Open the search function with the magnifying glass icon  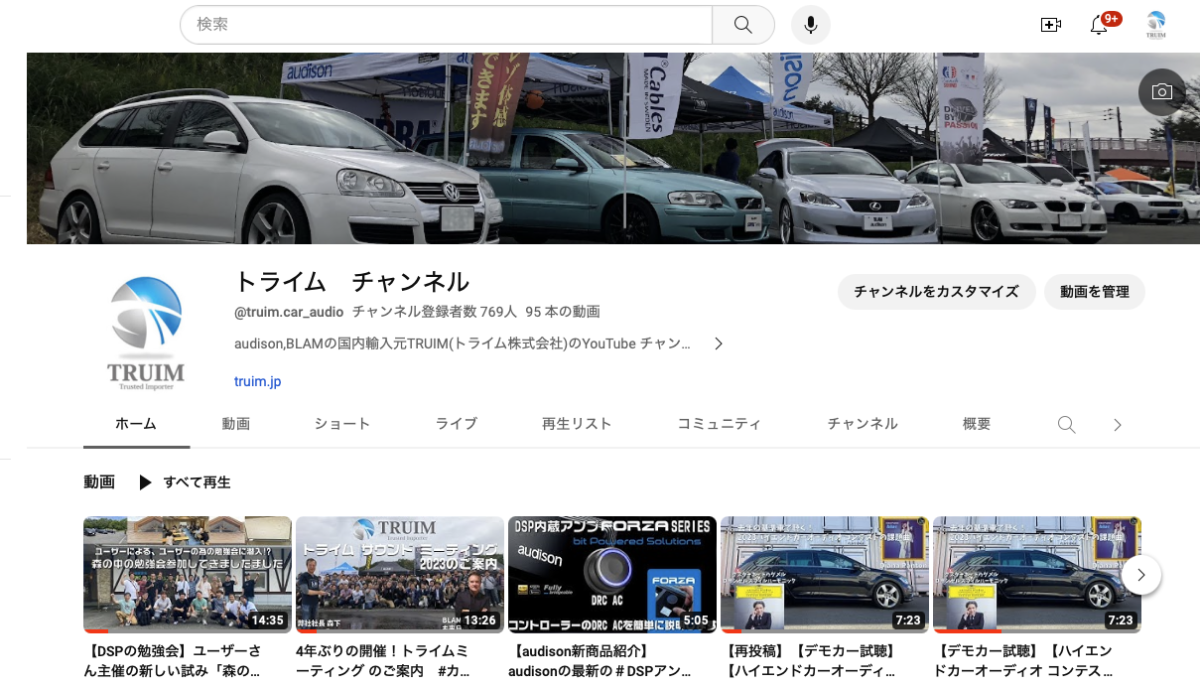742,24
